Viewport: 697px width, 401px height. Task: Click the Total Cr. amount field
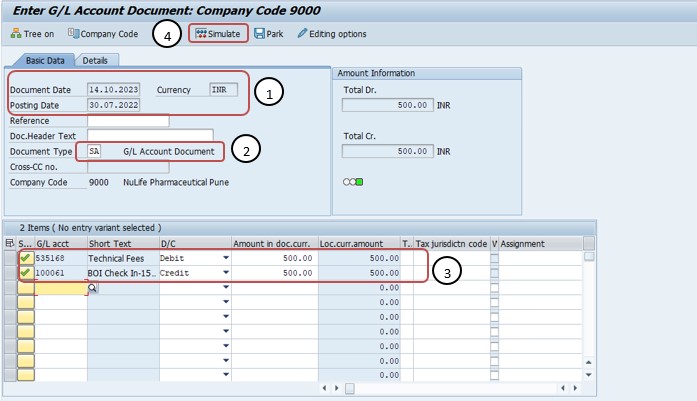click(x=388, y=151)
